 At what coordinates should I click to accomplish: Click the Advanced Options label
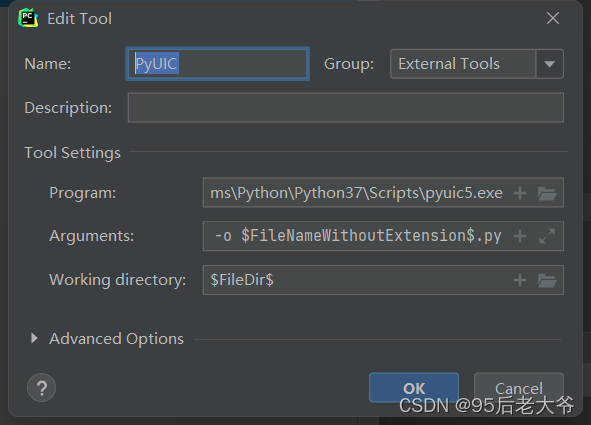pyautogui.click(x=116, y=339)
